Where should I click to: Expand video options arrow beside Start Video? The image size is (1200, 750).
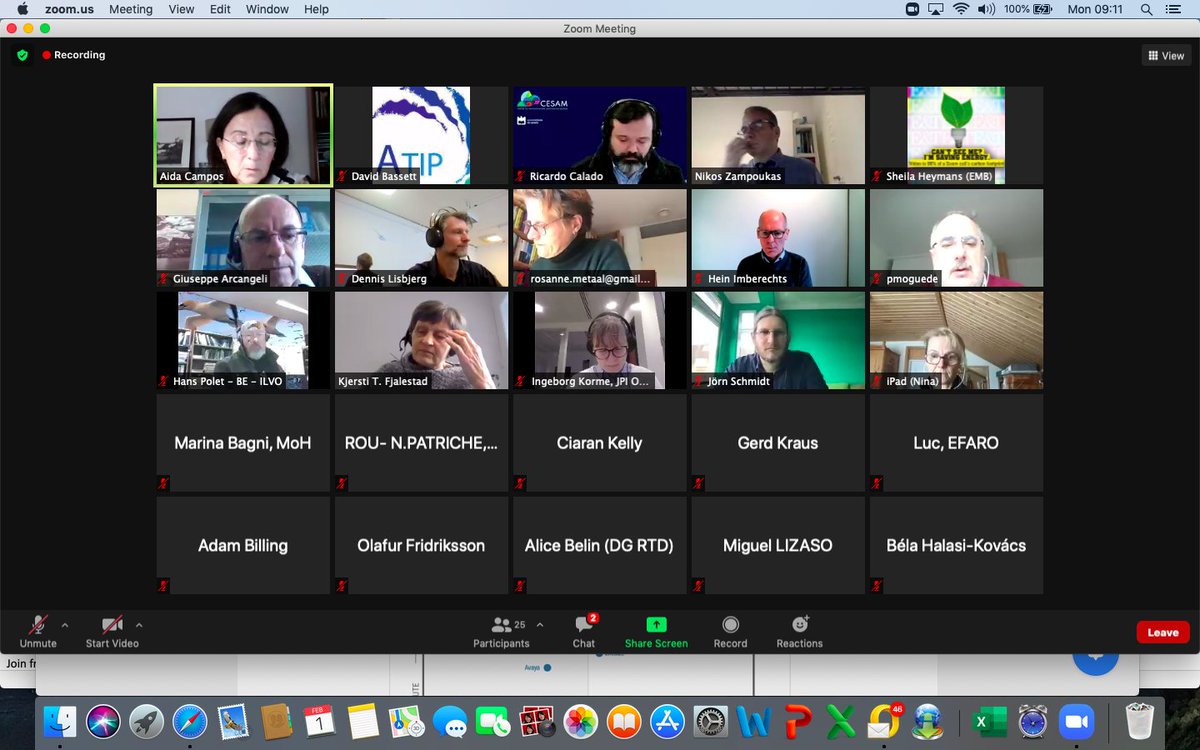coord(139,625)
